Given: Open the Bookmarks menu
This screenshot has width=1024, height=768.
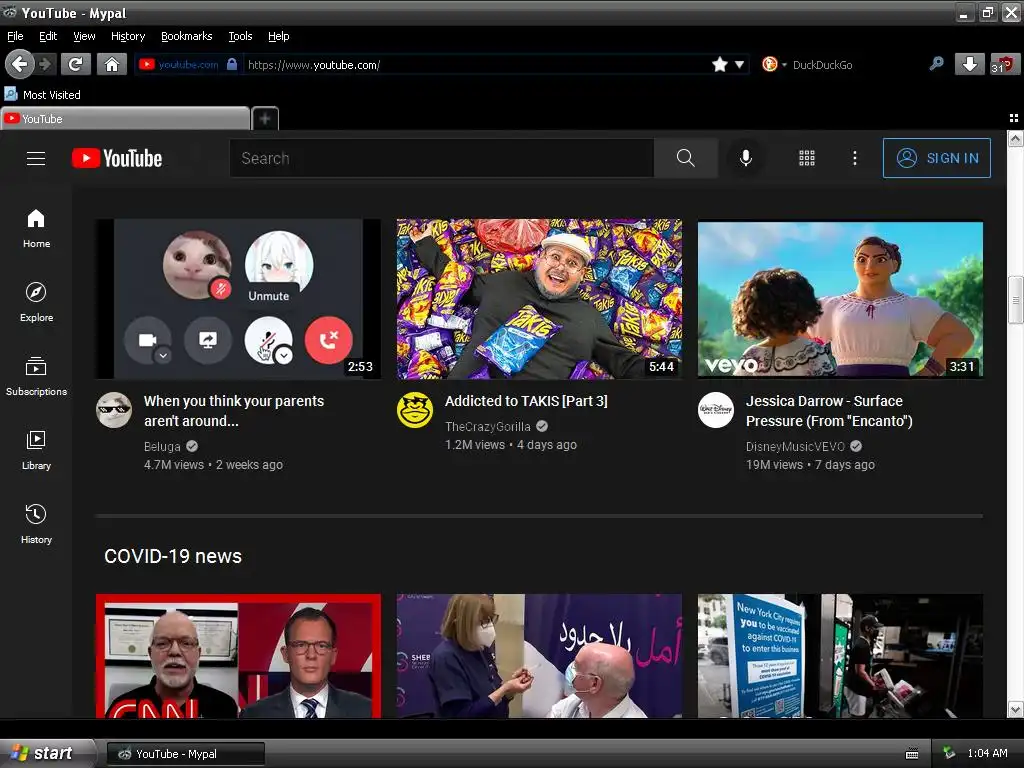Looking at the screenshot, I should tap(186, 36).
